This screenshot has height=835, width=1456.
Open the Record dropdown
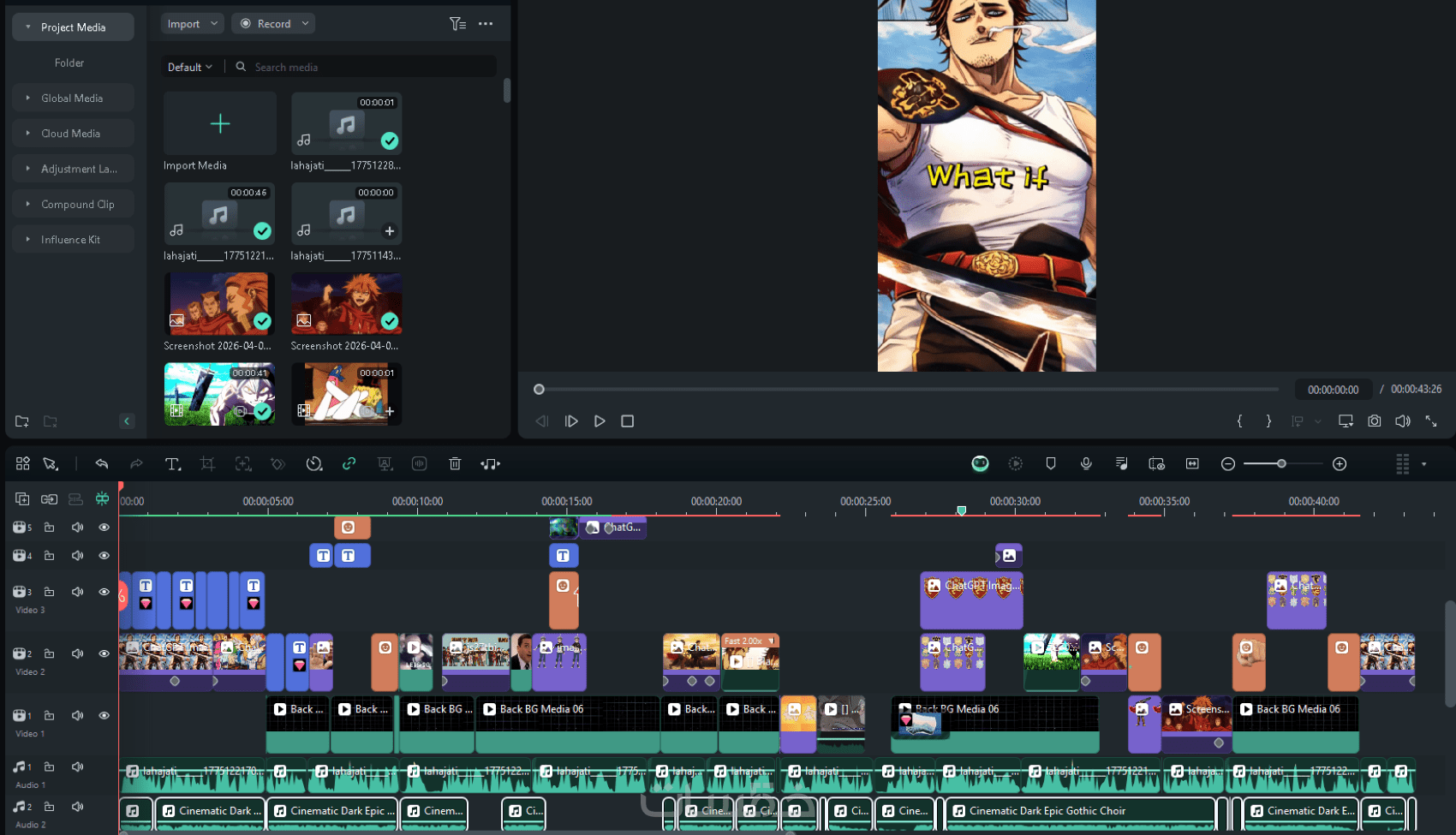point(273,24)
